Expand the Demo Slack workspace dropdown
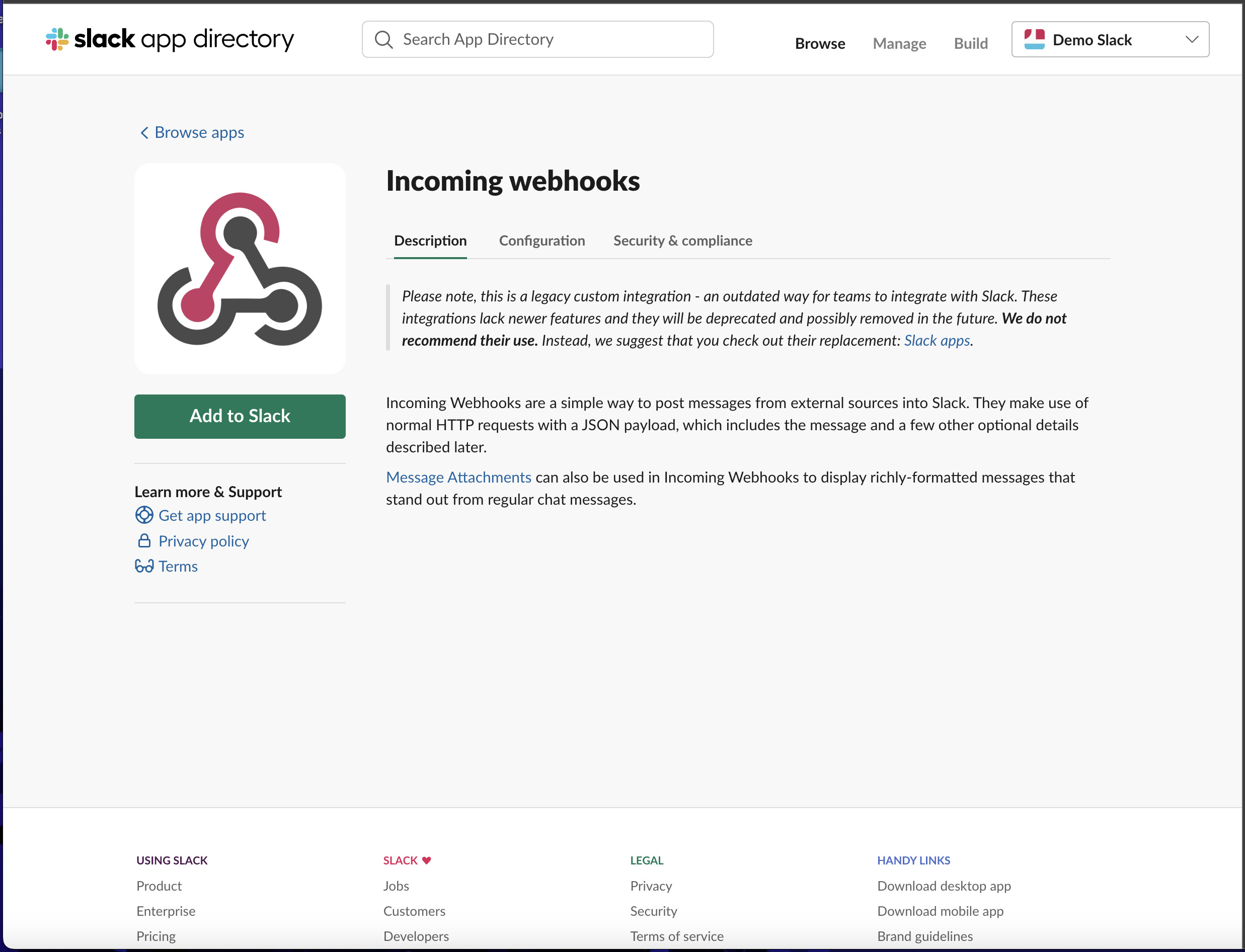This screenshot has height=952, width=1245. click(x=1192, y=39)
